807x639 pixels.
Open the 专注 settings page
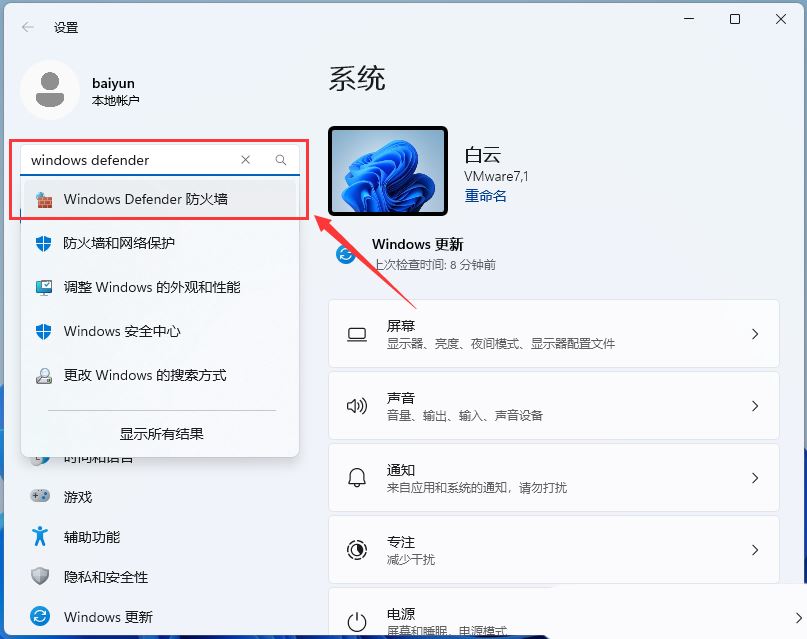click(x=555, y=549)
